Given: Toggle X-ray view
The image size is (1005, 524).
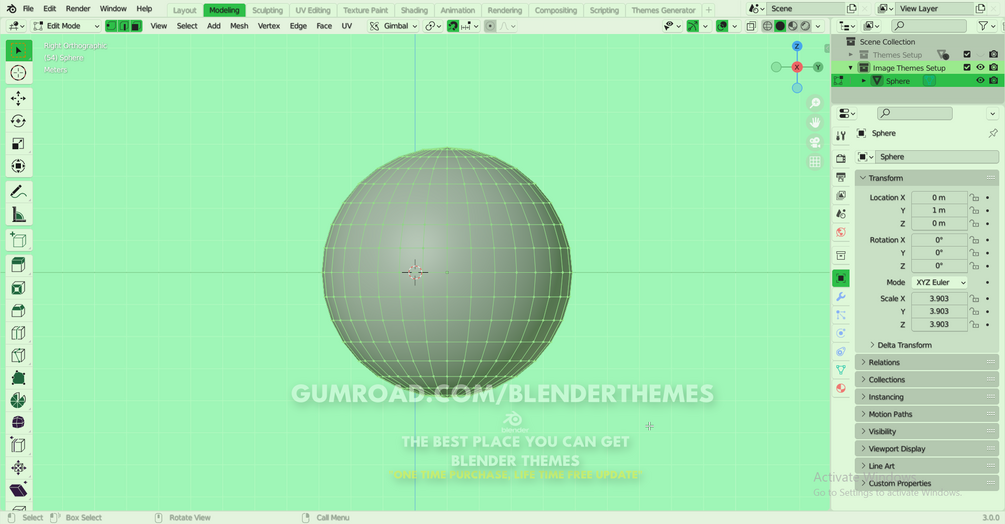Looking at the screenshot, I should (751, 26).
